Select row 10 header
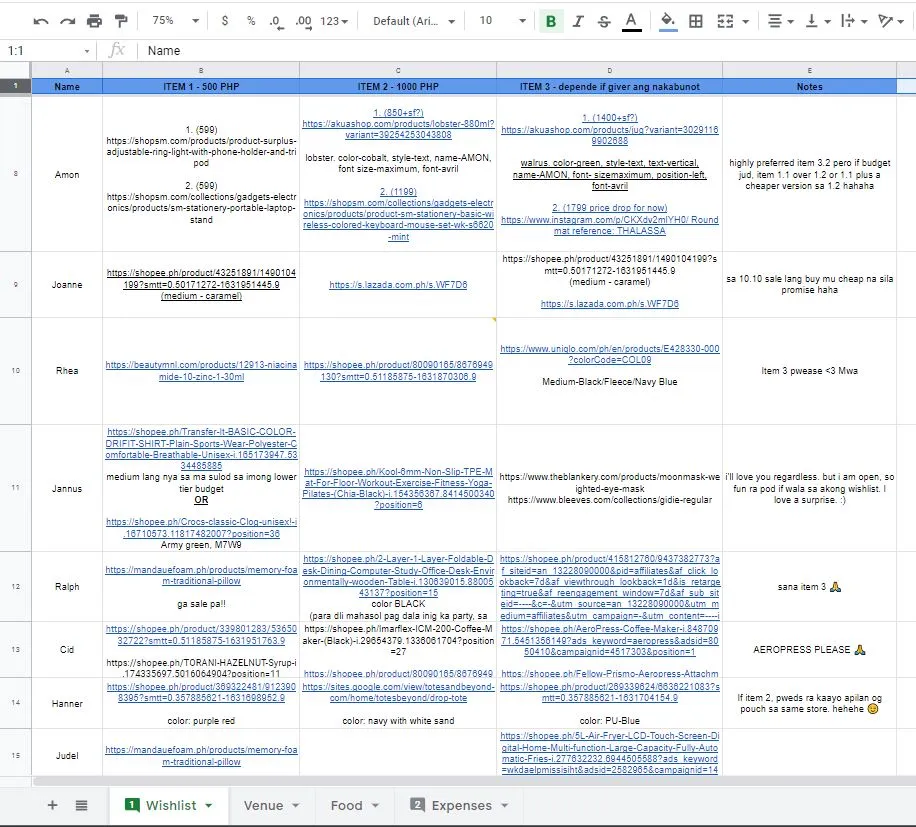The width and height of the screenshot is (916, 827). tap(15, 370)
